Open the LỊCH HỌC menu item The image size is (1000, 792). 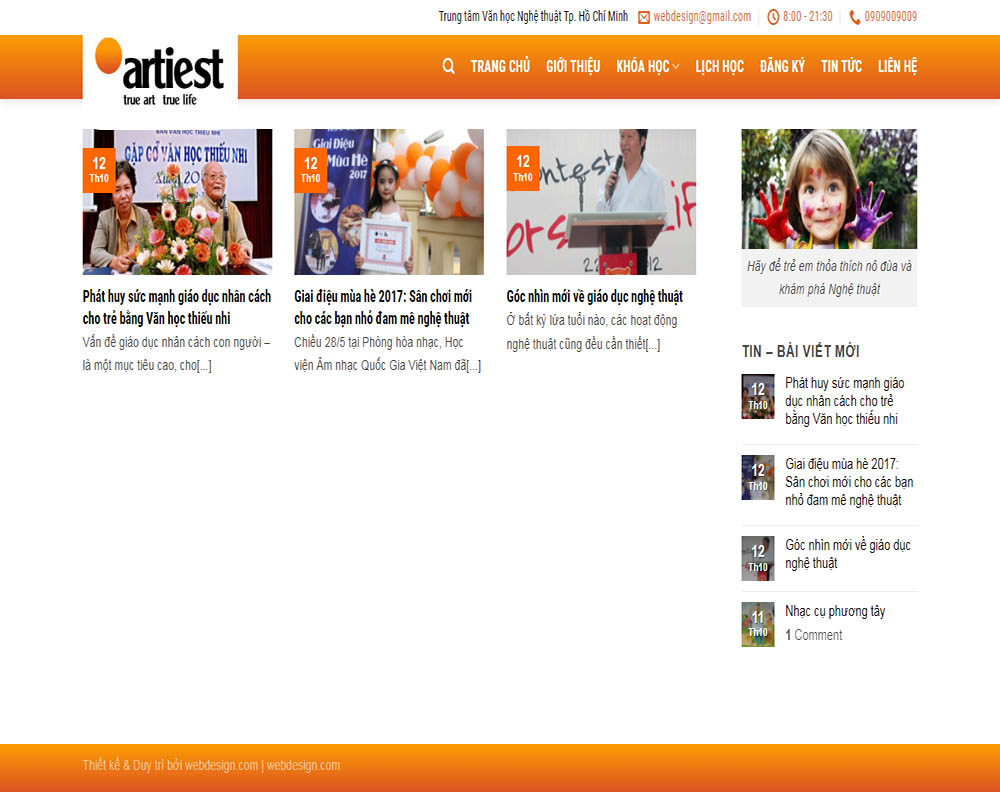[719, 66]
